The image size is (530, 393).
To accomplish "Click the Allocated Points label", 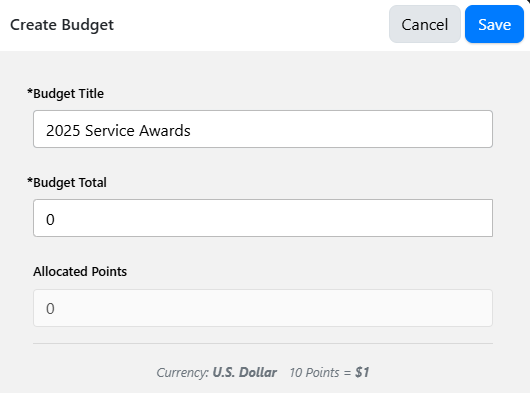I will (80, 272).
